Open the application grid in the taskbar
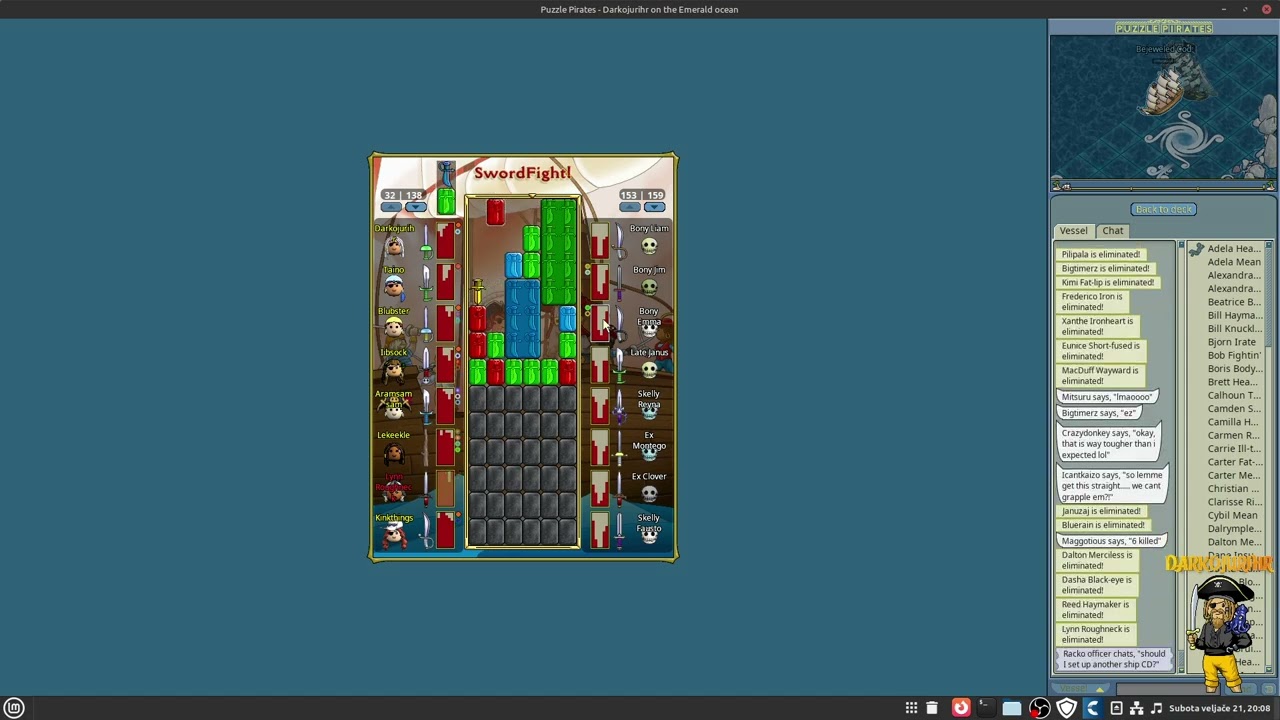Image resolution: width=1280 pixels, height=720 pixels. coord(911,709)
